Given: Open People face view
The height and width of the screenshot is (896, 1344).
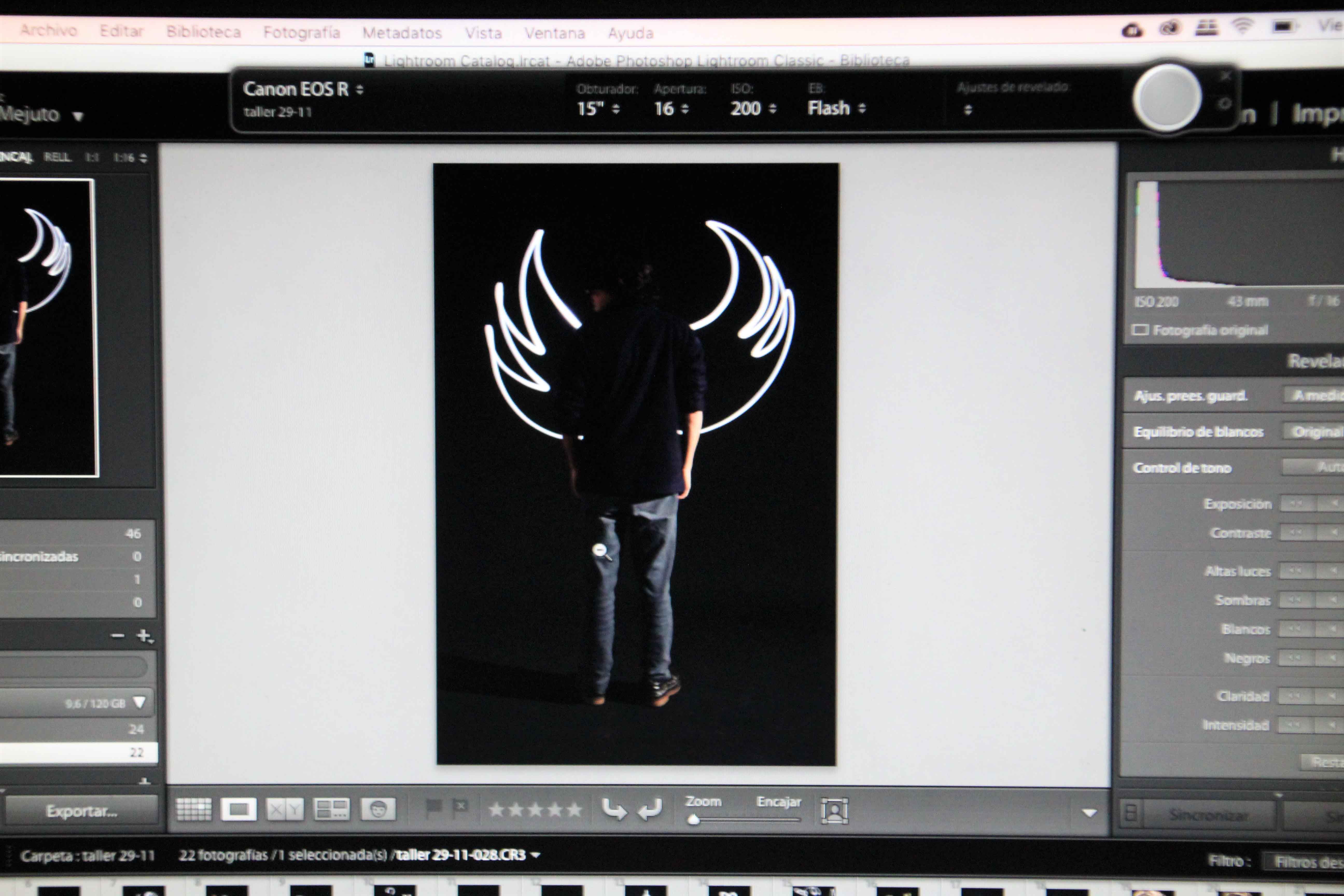Looking at the screenshot, I should tap(378, 809).
